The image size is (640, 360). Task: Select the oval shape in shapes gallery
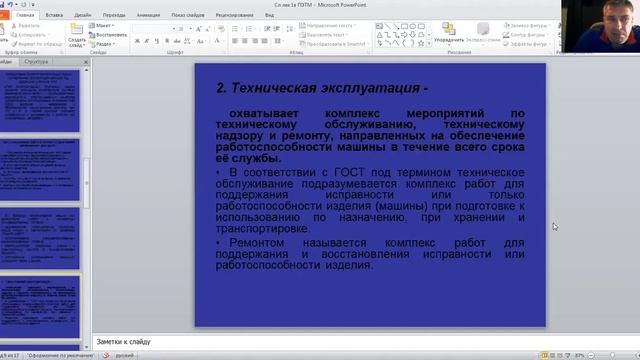click(x=413, y=27)
